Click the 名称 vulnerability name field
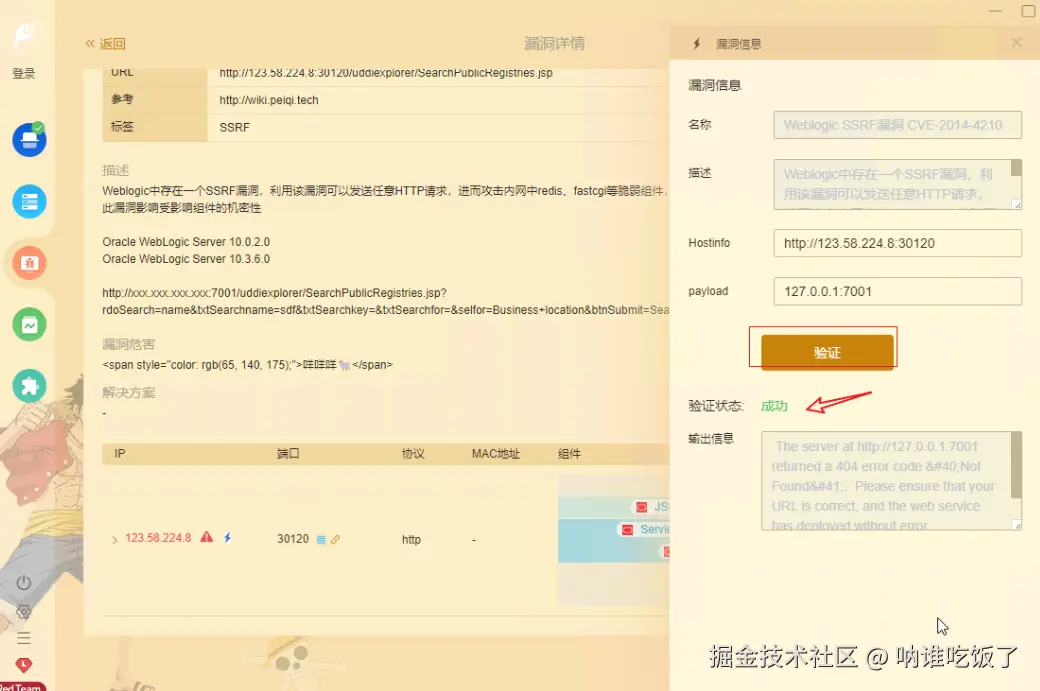This screenshot has height=691, width=1040. [x=897, y=125]
